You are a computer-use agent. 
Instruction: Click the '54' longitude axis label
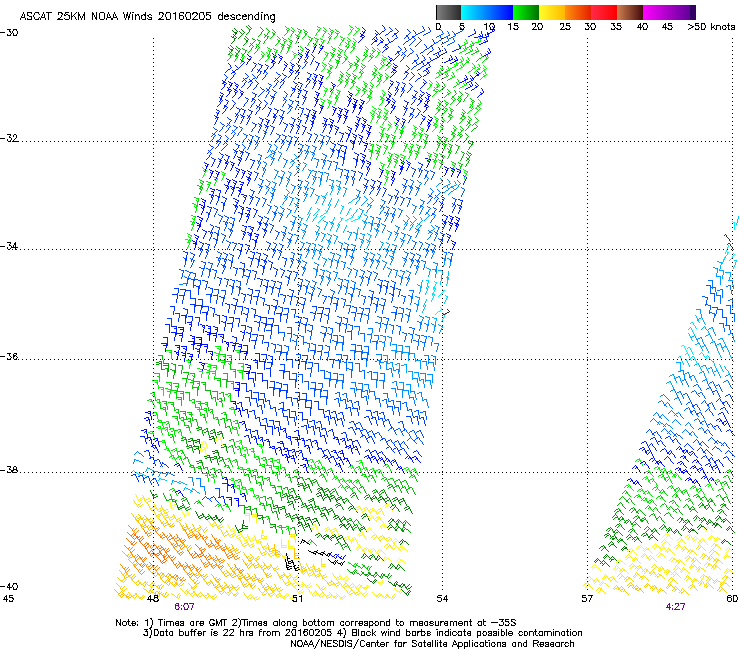[x=442, y=599]
